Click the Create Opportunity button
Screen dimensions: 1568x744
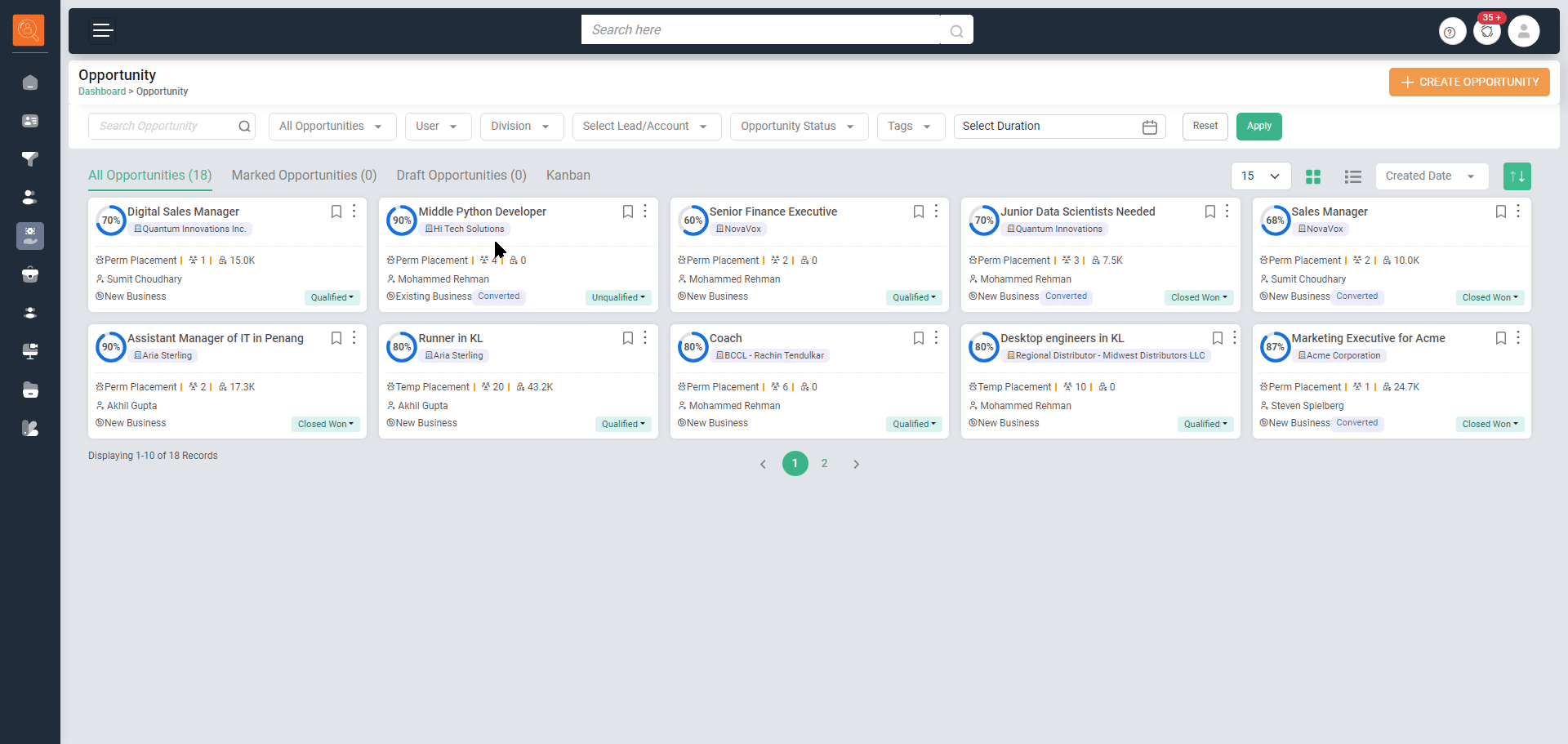point(1468,82)
